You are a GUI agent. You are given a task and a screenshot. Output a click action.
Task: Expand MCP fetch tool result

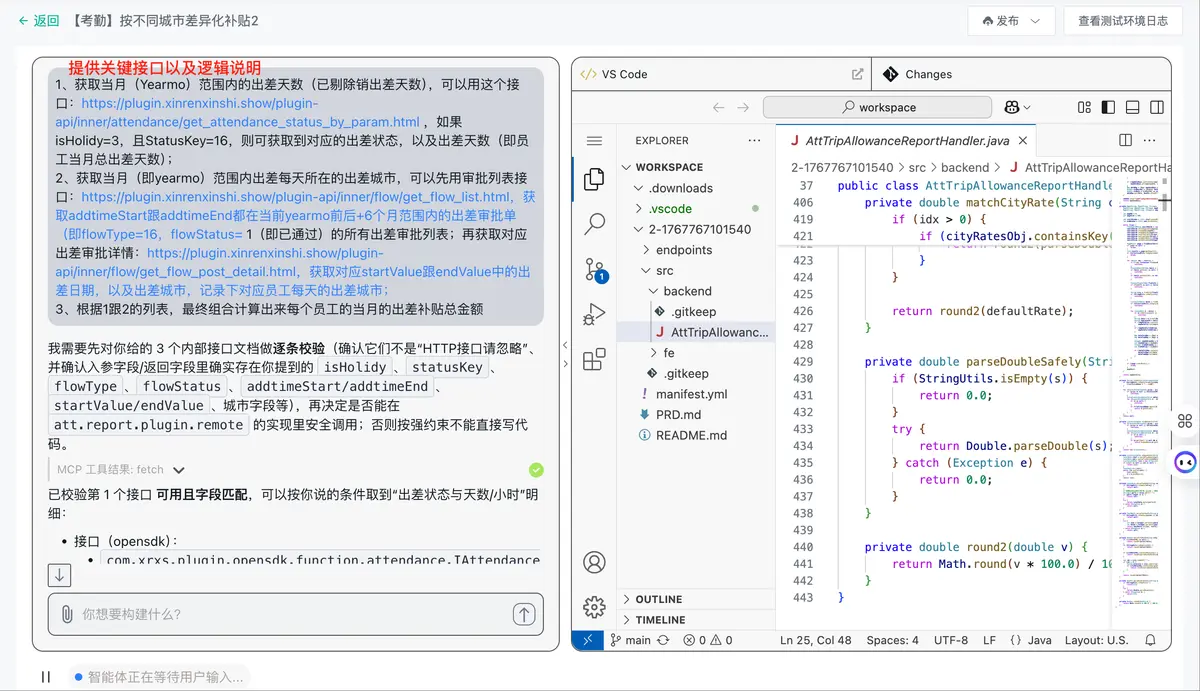[x=179, y=470]
